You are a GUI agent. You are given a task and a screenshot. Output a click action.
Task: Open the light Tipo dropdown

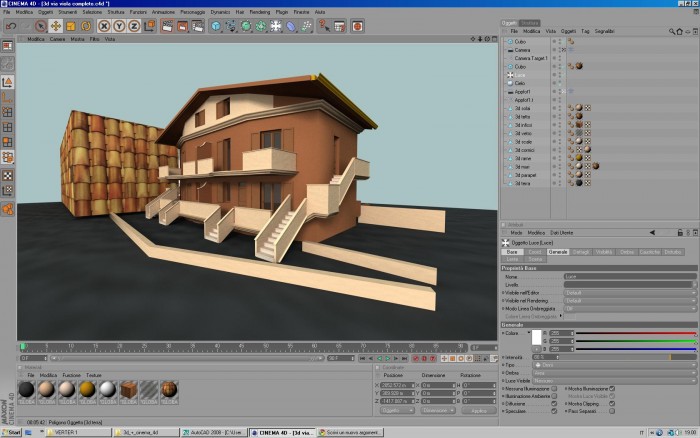(614, 365)
